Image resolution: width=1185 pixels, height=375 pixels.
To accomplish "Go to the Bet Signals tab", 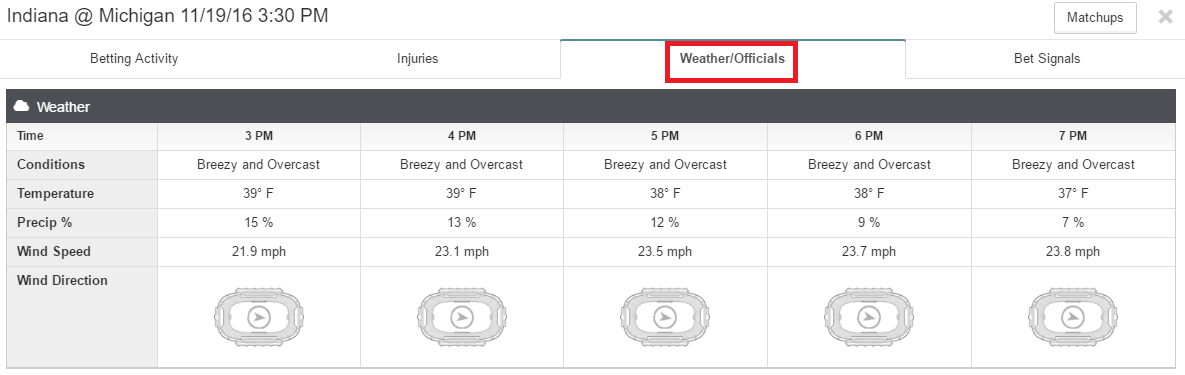I will (x=1047, y=58).
